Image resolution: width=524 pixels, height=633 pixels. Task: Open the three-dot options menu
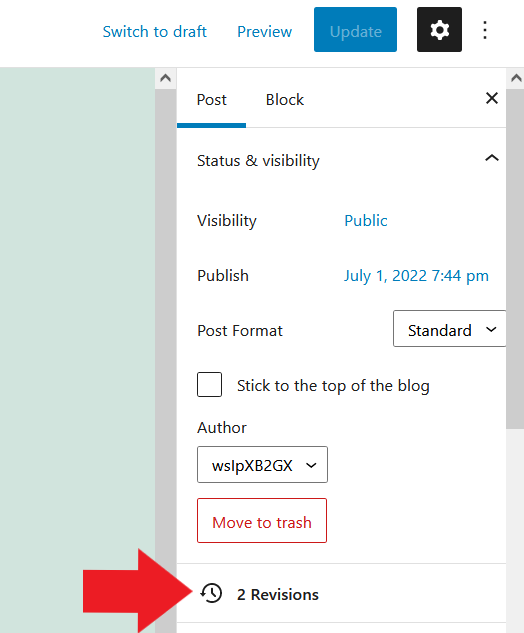tap(485, 30)
